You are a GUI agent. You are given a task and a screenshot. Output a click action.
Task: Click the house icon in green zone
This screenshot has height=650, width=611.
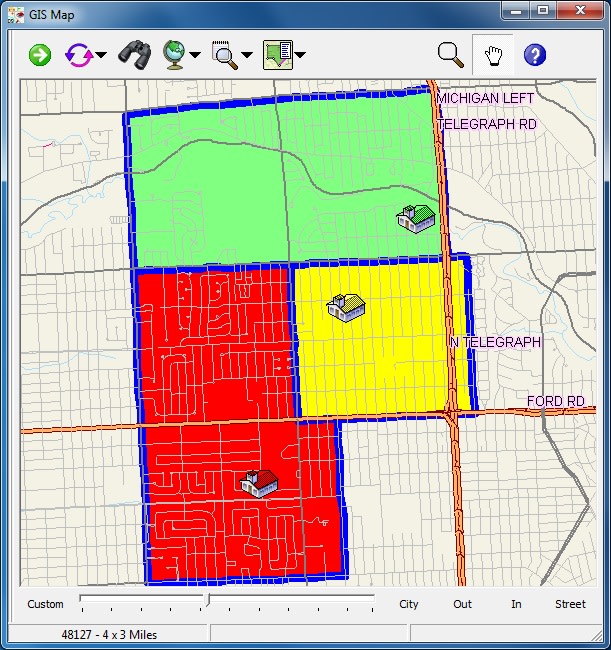click(x=415, y=218)
